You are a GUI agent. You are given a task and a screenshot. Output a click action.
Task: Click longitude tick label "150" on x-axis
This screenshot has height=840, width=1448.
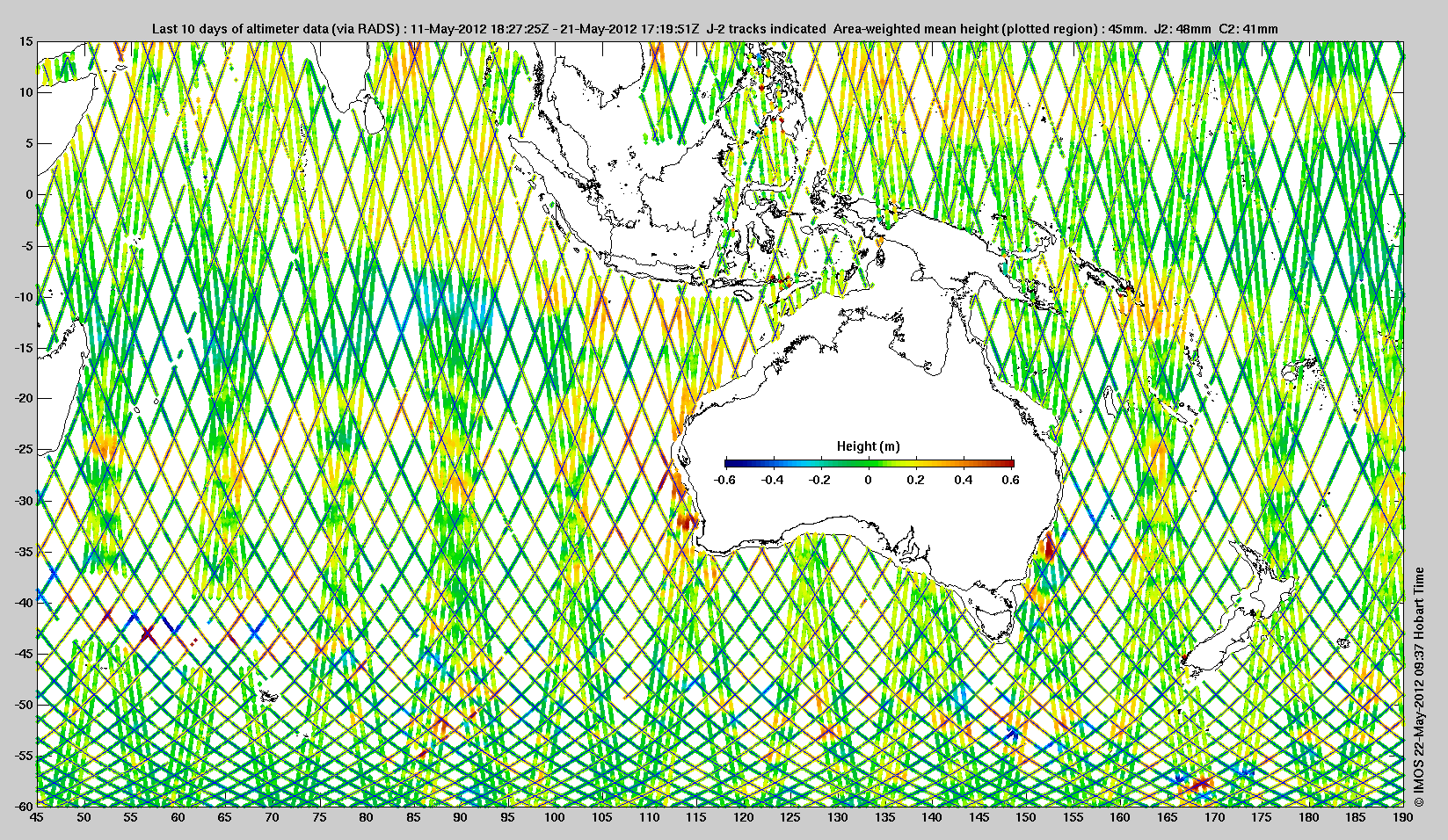(x=1026, y=817)
